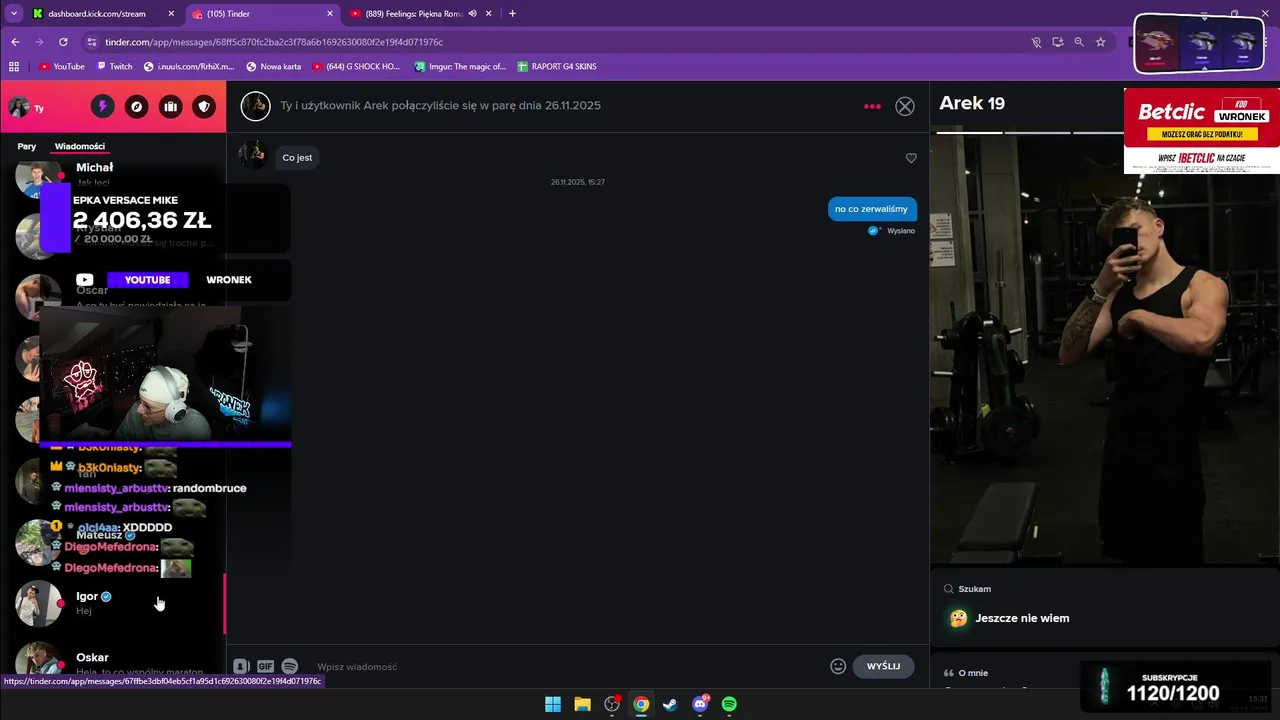Switch to the Pary tab
Image resolution: width=1280 pixels, height=720 pixels.
coord(27,146)
